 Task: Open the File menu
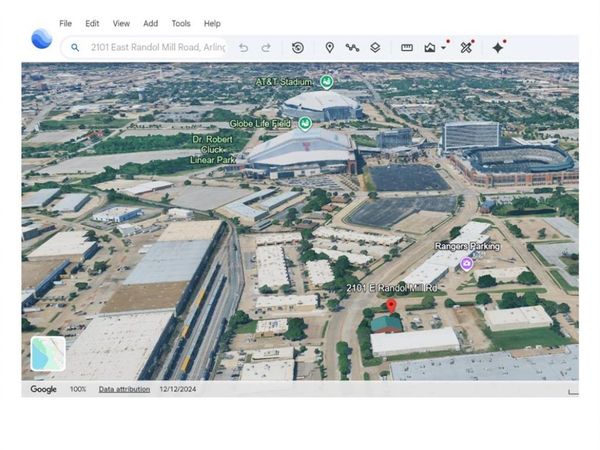click(x=65, y=24)
